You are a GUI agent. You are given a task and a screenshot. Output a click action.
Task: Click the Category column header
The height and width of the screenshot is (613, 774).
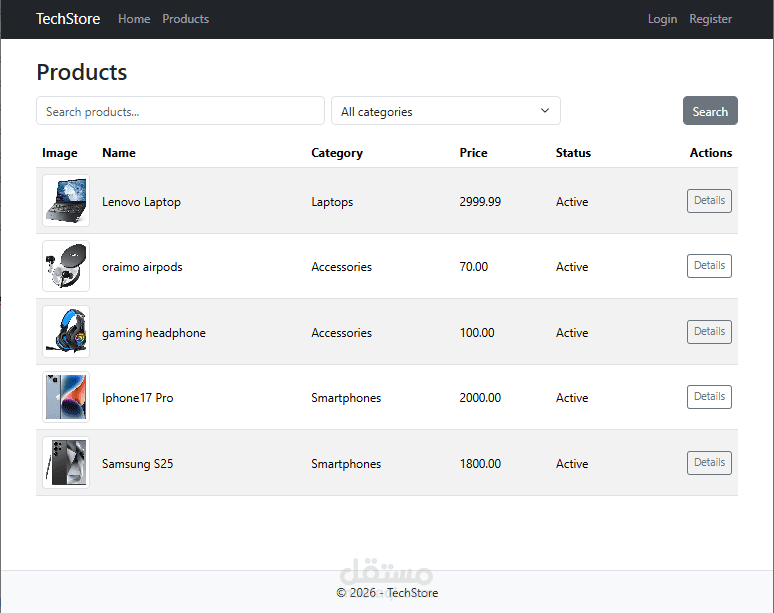[x=337, y=153]
